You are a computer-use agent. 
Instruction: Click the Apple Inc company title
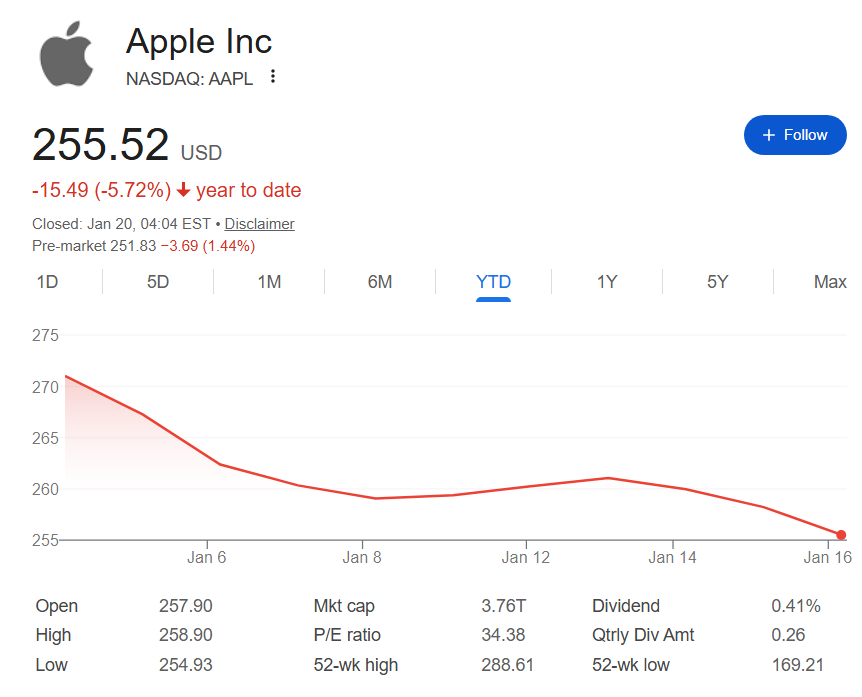(199, 42)
